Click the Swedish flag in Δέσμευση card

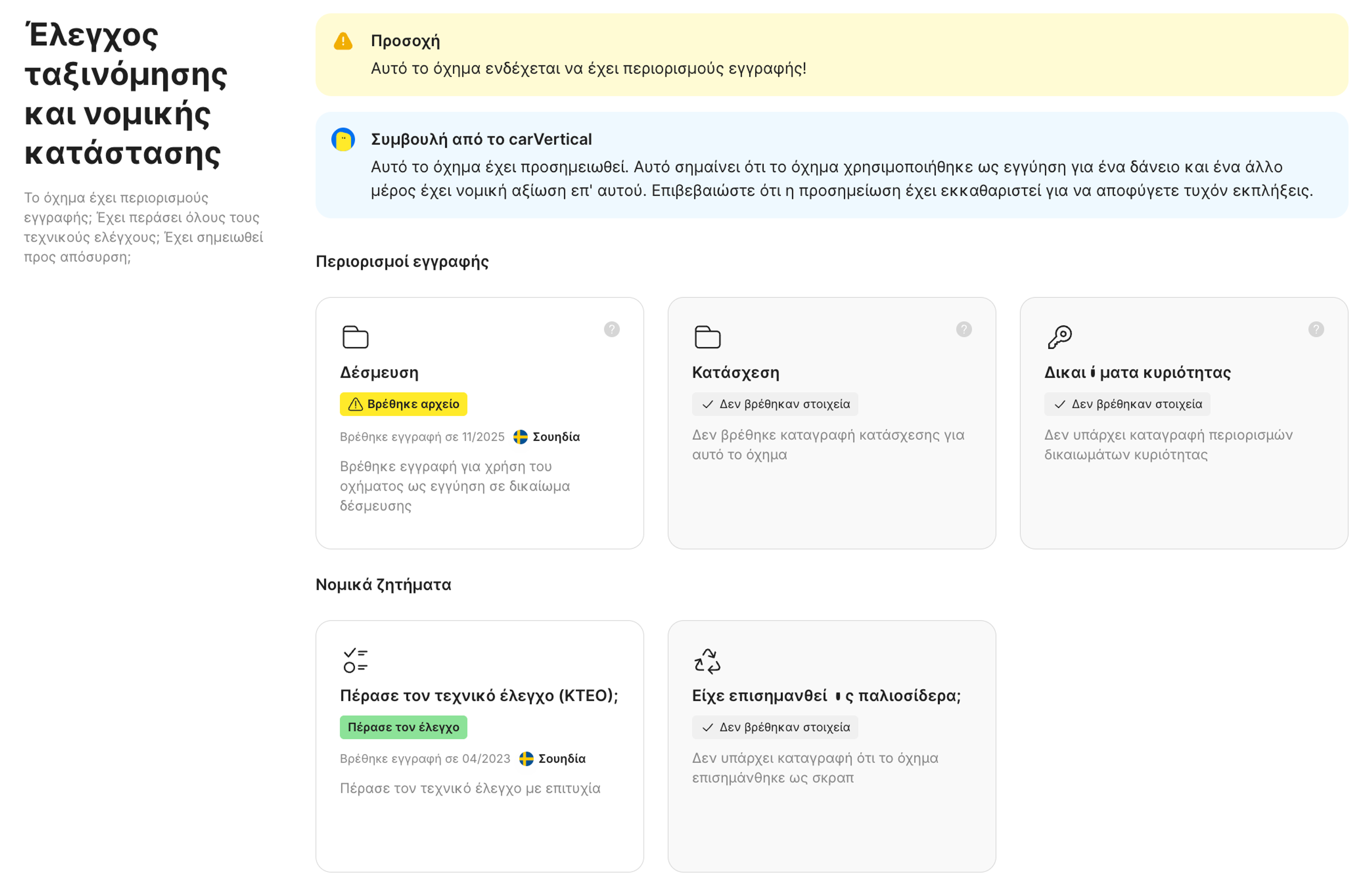pyautogui.click(x=520, y=437)
